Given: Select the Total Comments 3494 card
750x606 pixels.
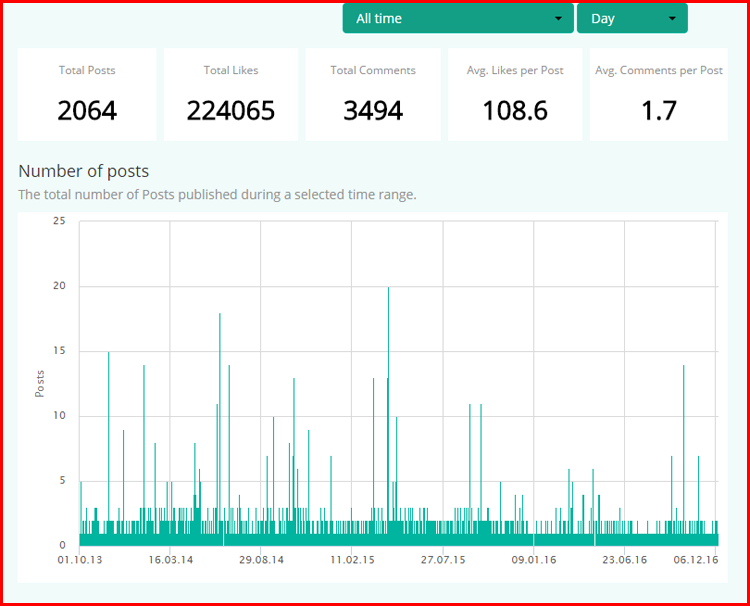Looking at the screenshot, I should click(x=373, y=94).
